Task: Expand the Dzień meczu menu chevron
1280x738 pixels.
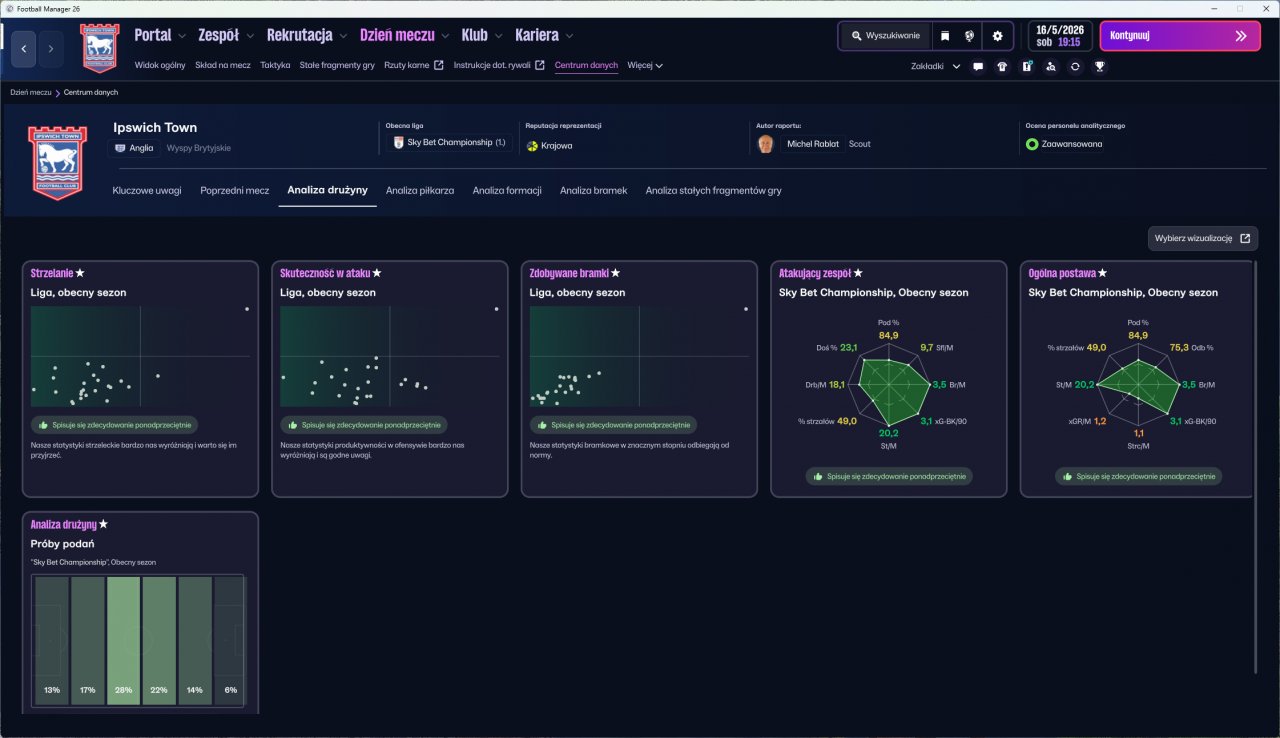Action: (x=445, y=36)
